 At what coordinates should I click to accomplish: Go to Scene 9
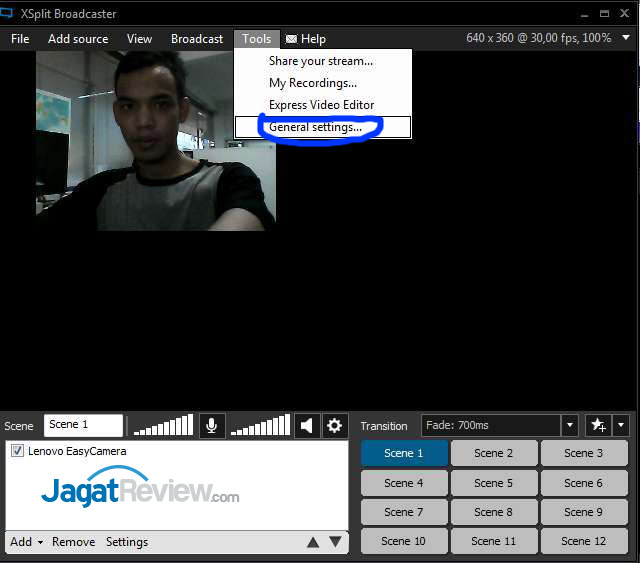(x=584, y=512)
